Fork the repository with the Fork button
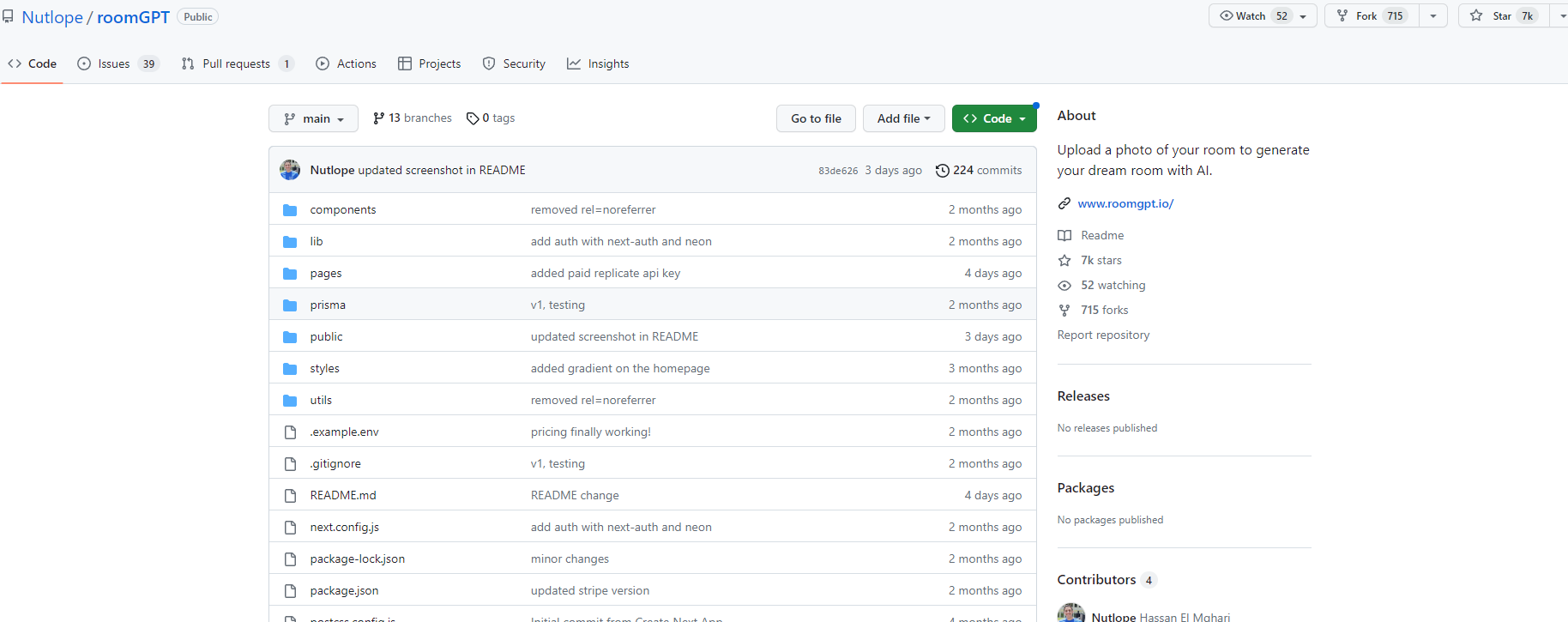Screen dimensions: 1568x622 1372,15
